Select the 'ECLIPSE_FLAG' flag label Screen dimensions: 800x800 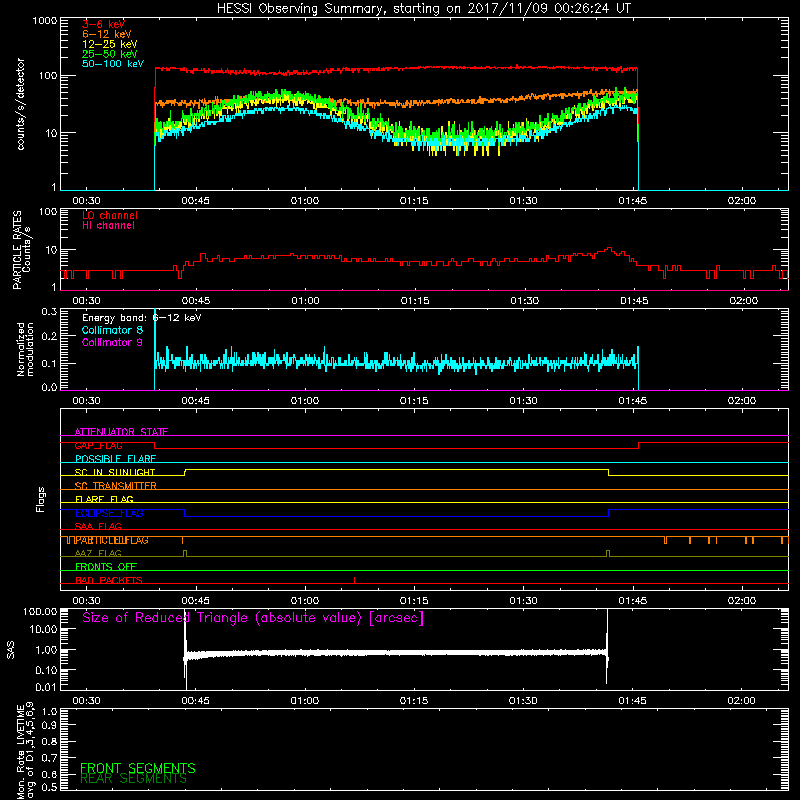(x=109, y=513)
